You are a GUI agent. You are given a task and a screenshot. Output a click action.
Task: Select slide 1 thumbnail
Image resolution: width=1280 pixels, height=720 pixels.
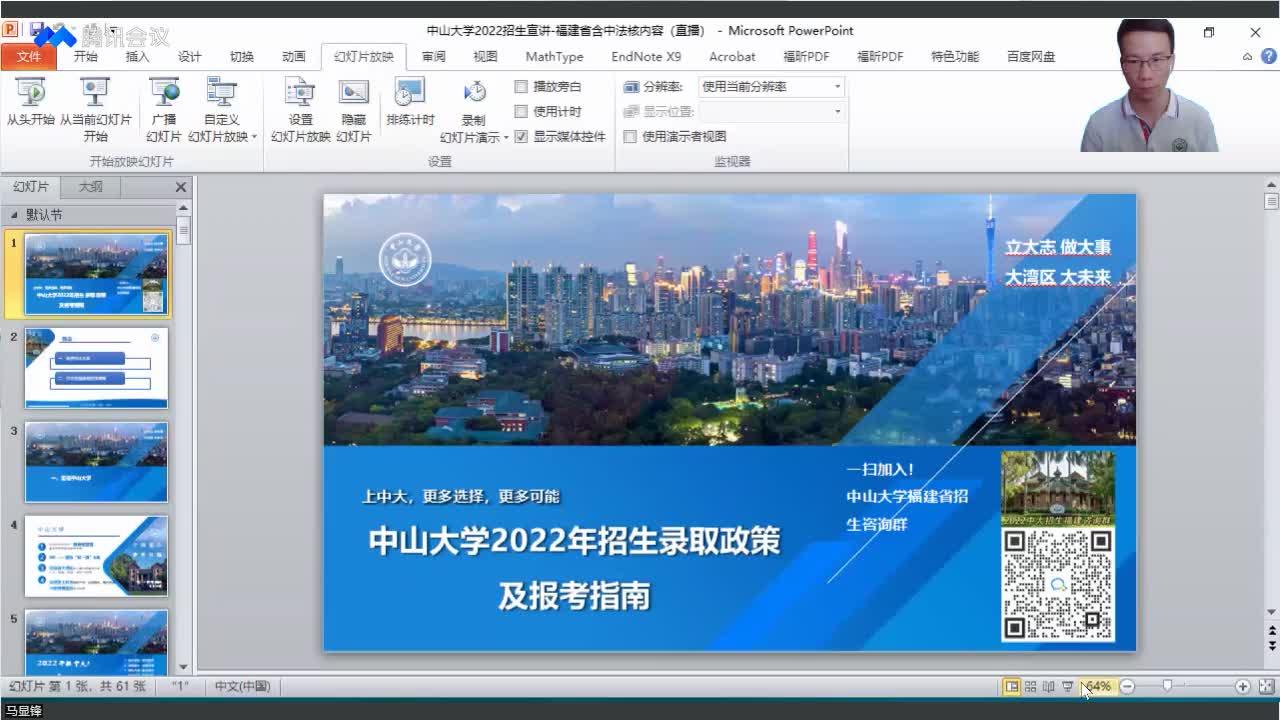pyautogui.click(x=97, y=274)
